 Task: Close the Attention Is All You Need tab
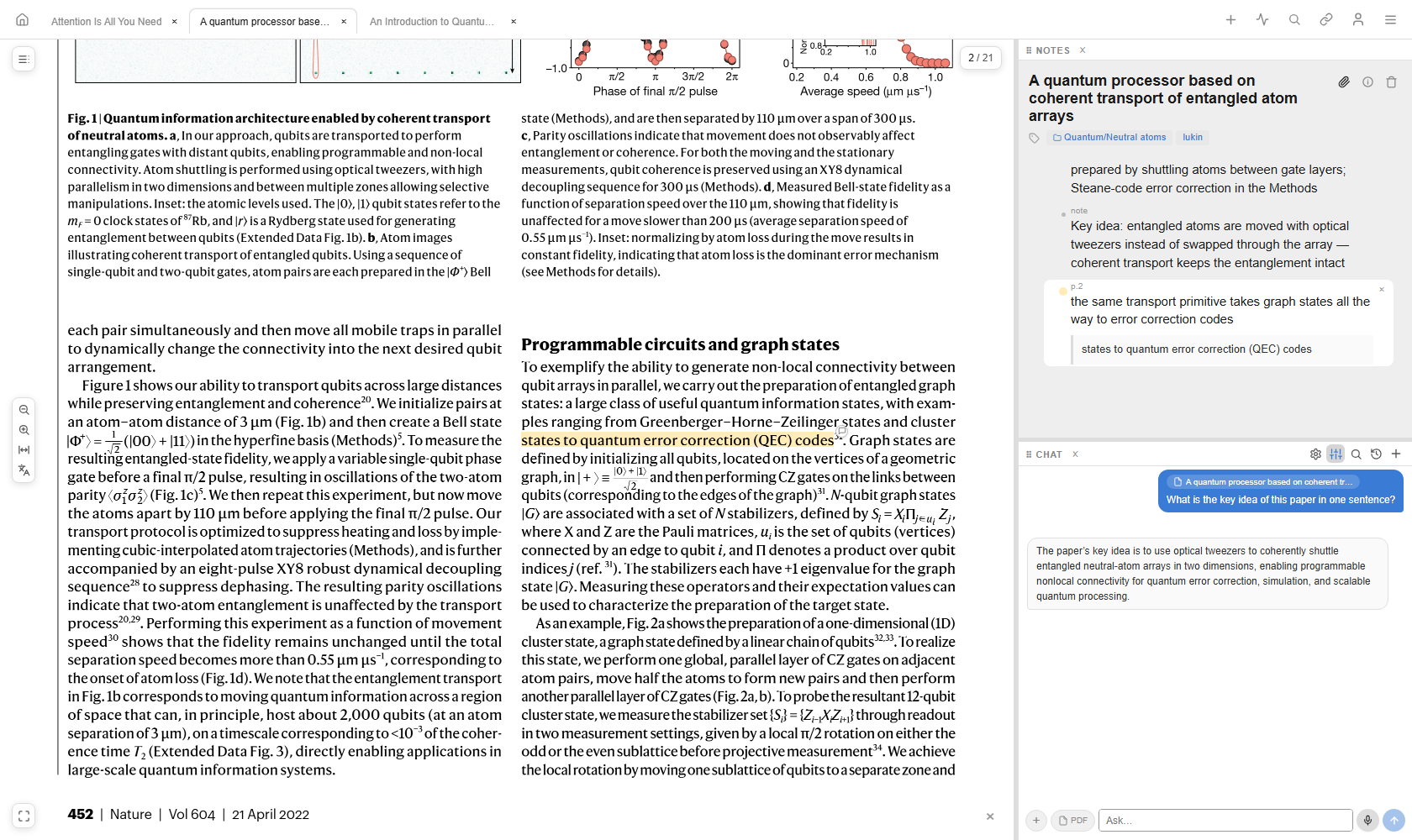[x=175, y=22]
